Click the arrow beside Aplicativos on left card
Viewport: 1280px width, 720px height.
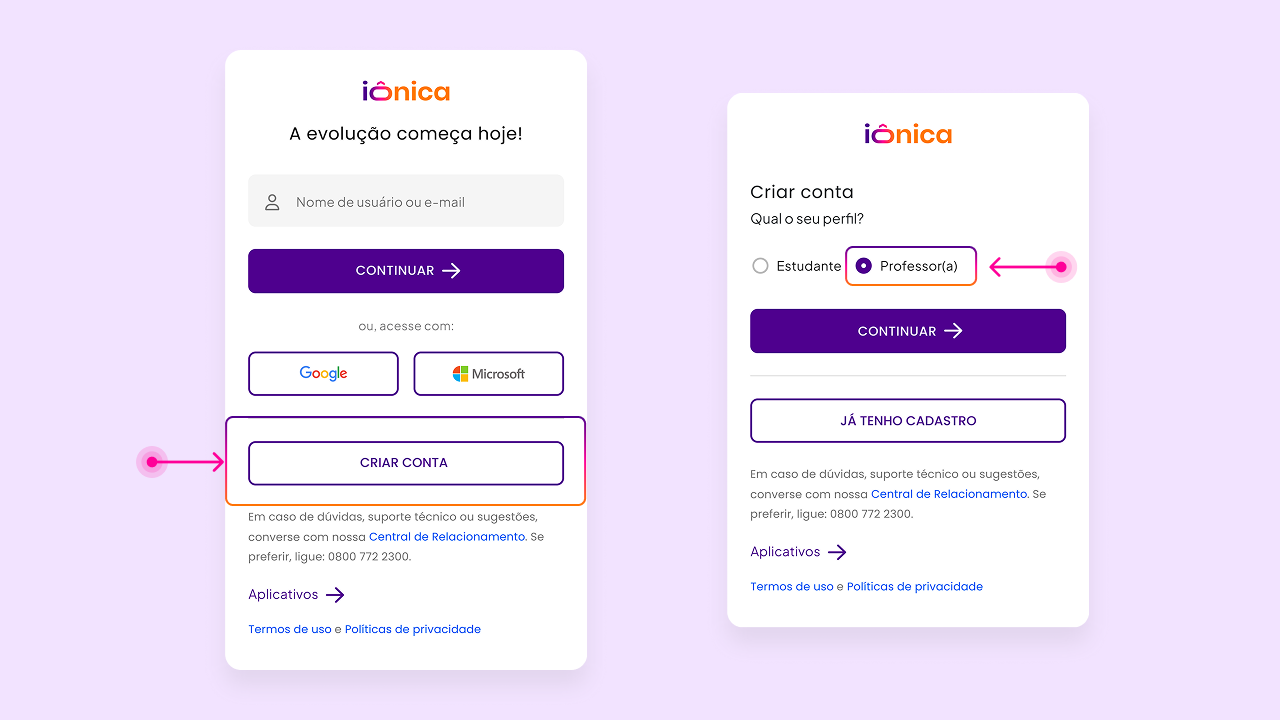tap(336, 595)
